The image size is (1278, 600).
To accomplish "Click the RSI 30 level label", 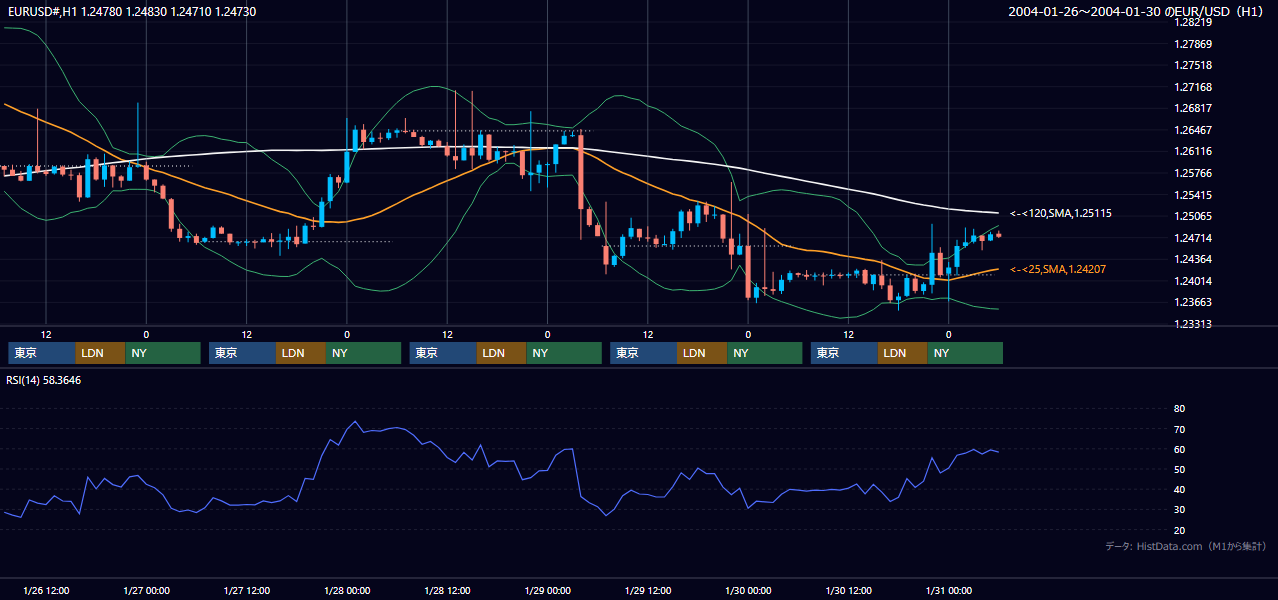I will pos(1179,510).
